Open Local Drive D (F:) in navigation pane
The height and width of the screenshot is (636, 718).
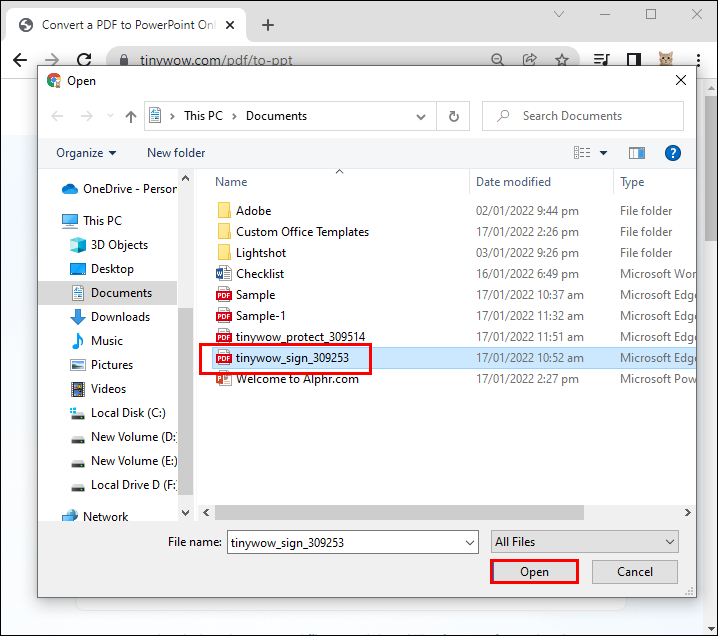coord(124,485)
